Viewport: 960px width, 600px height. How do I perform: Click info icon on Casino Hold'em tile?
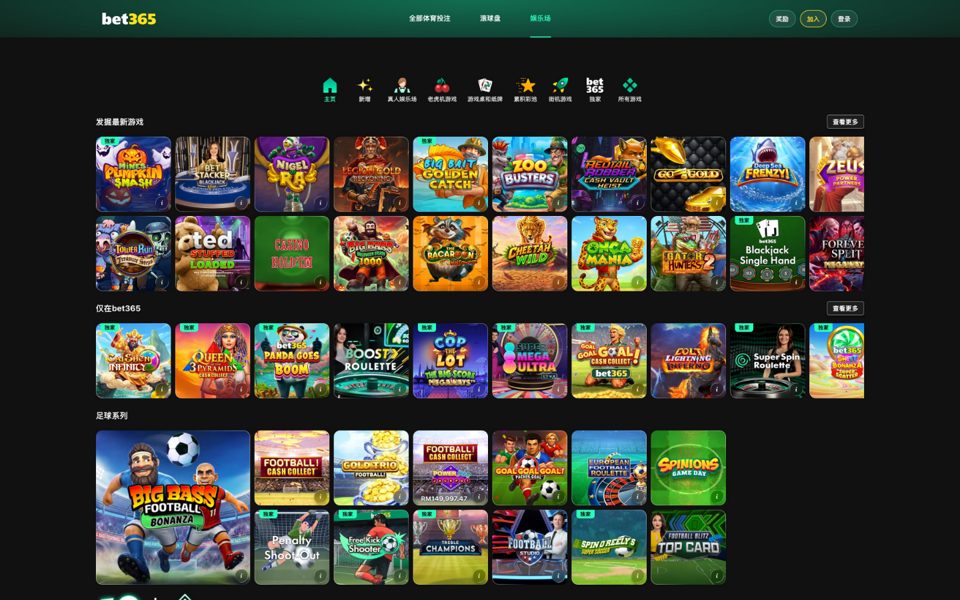click(320, 282)
